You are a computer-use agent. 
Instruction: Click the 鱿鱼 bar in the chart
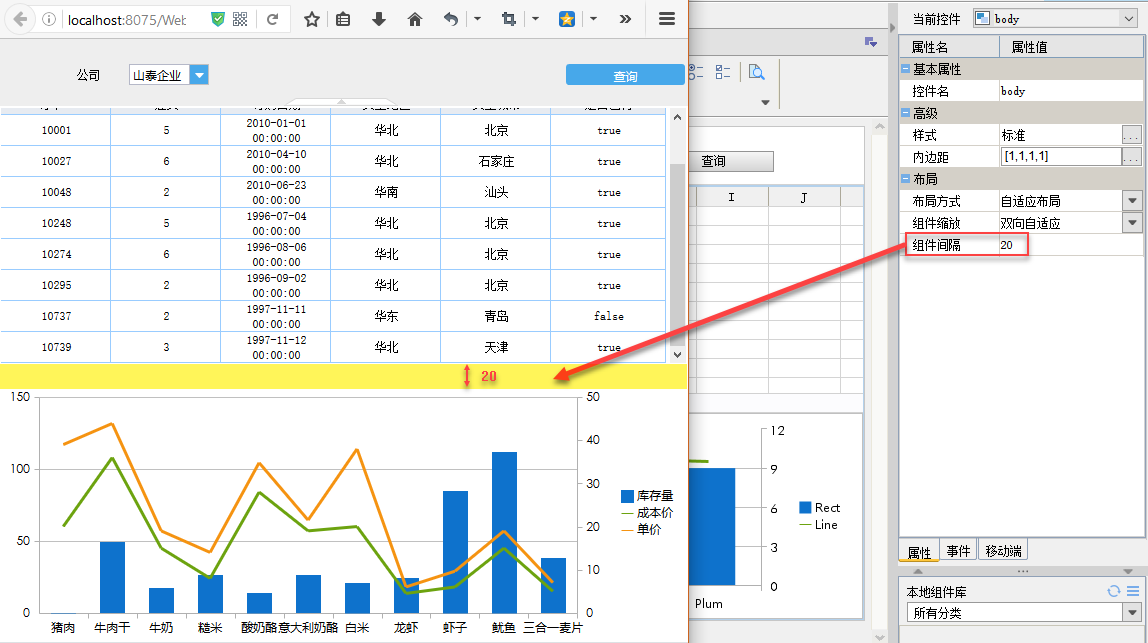coord(504,532)
